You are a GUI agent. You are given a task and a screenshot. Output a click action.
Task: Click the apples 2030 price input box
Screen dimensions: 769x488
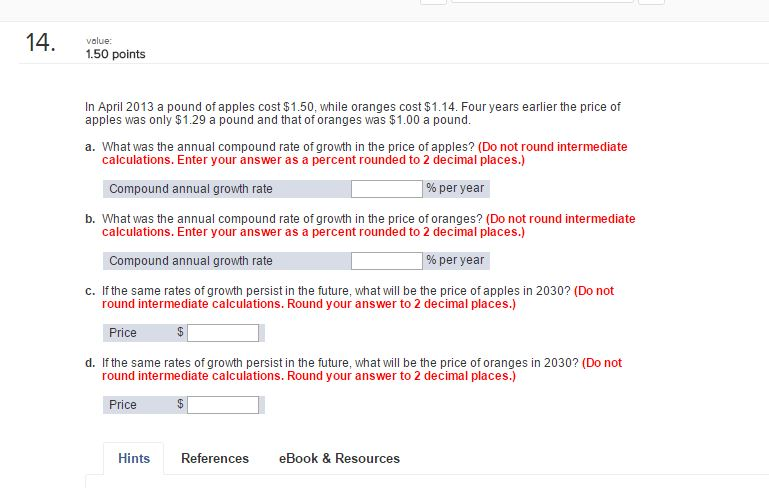[223, 333]
